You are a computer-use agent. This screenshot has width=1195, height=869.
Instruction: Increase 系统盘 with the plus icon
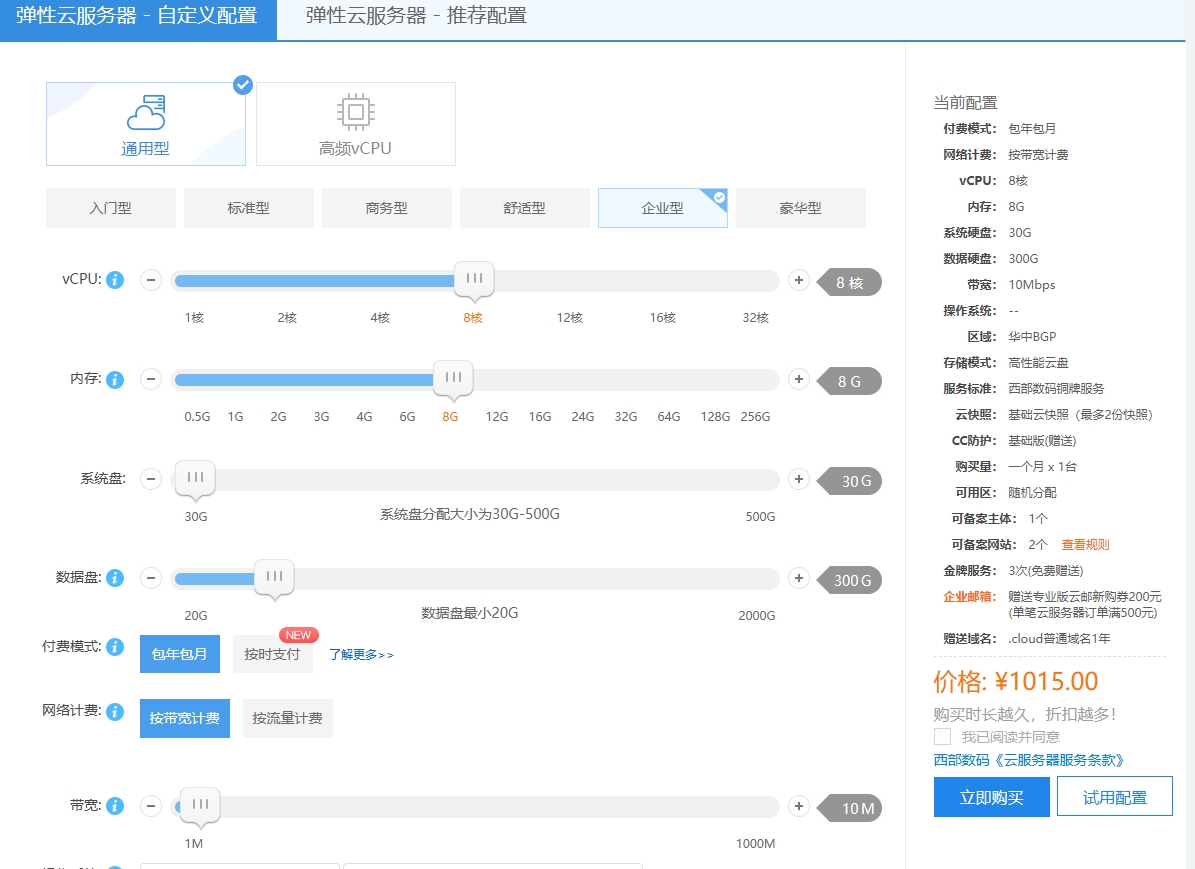point(799,479)
